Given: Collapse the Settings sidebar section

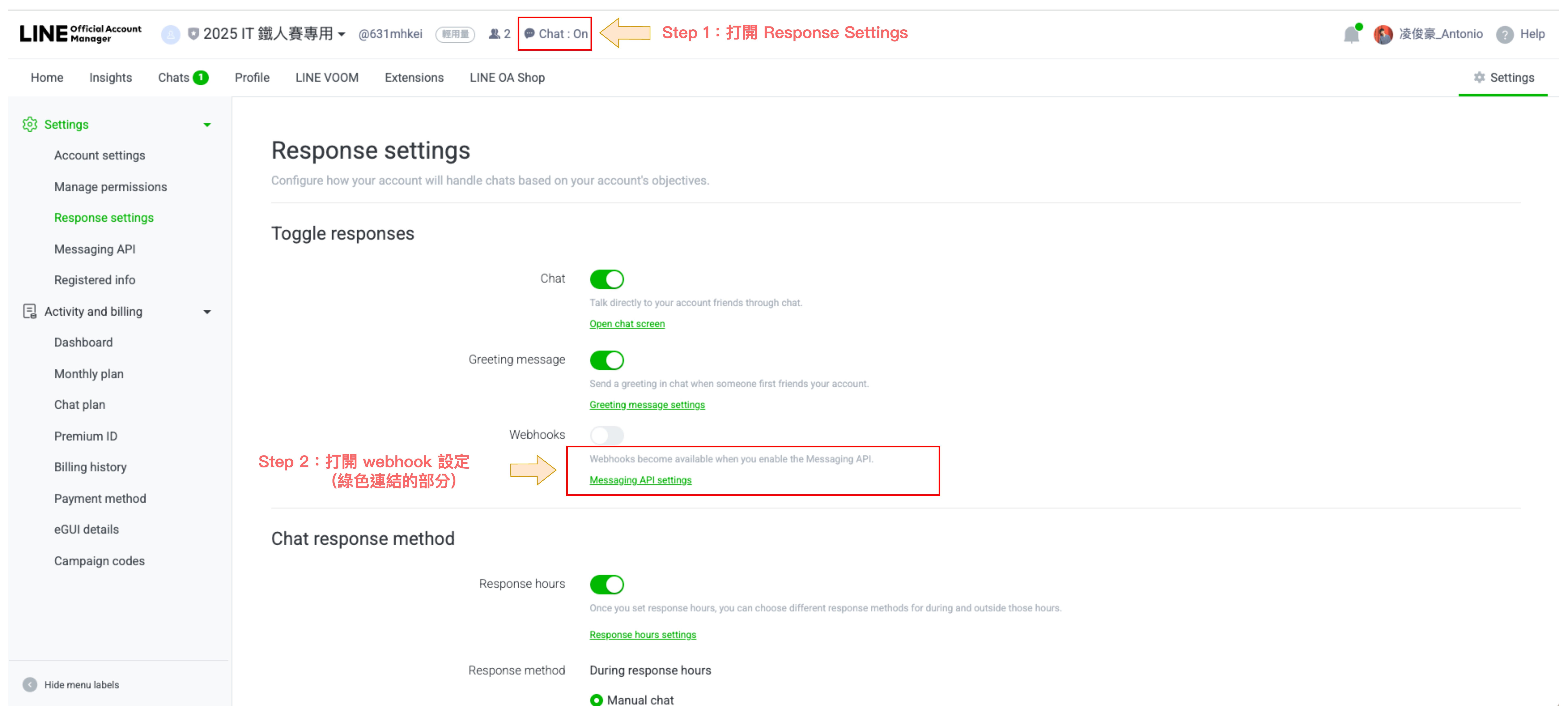Looking at the screenshot, I should click(x=207, y=125).
